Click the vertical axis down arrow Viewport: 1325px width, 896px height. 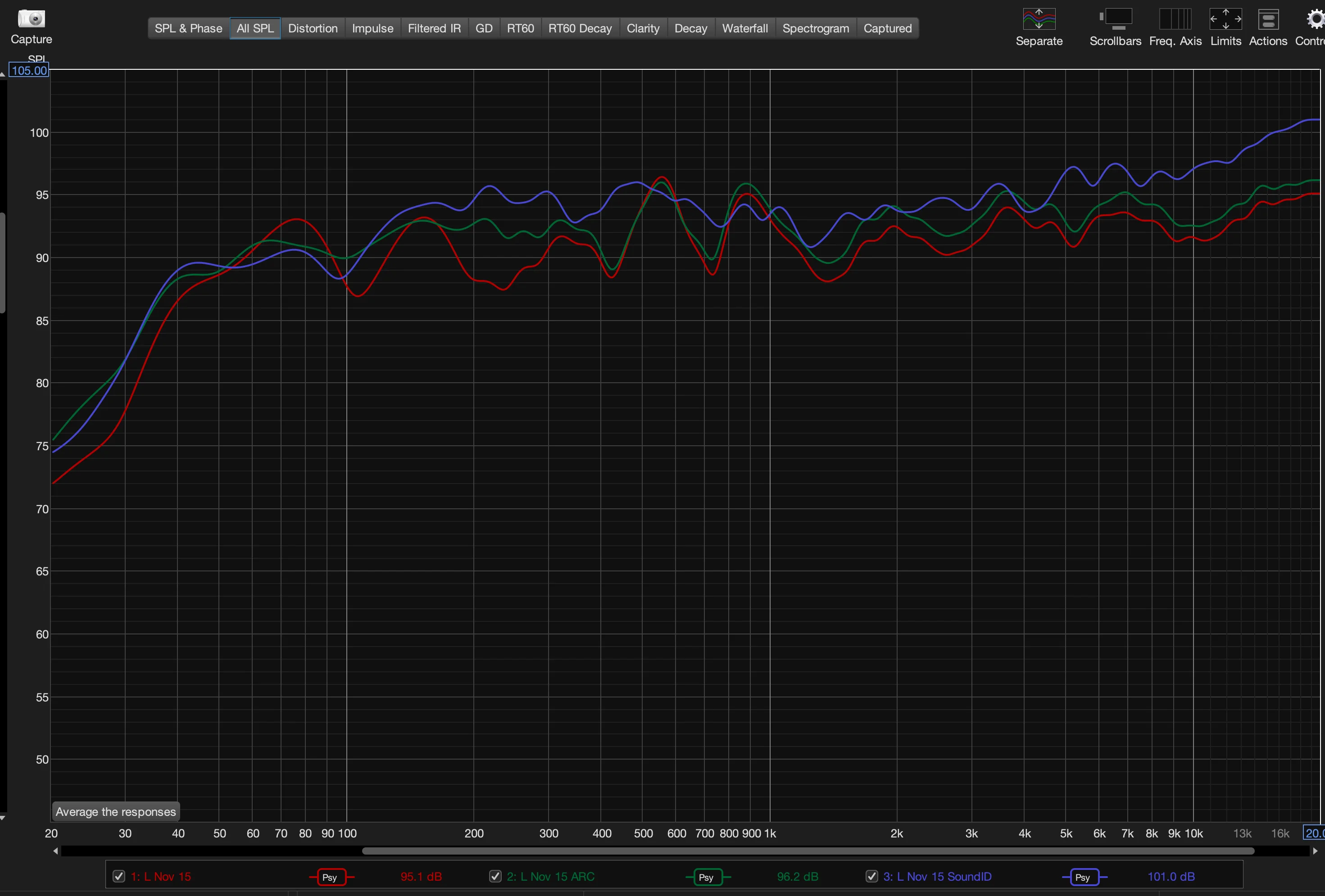tap(3, 818)
